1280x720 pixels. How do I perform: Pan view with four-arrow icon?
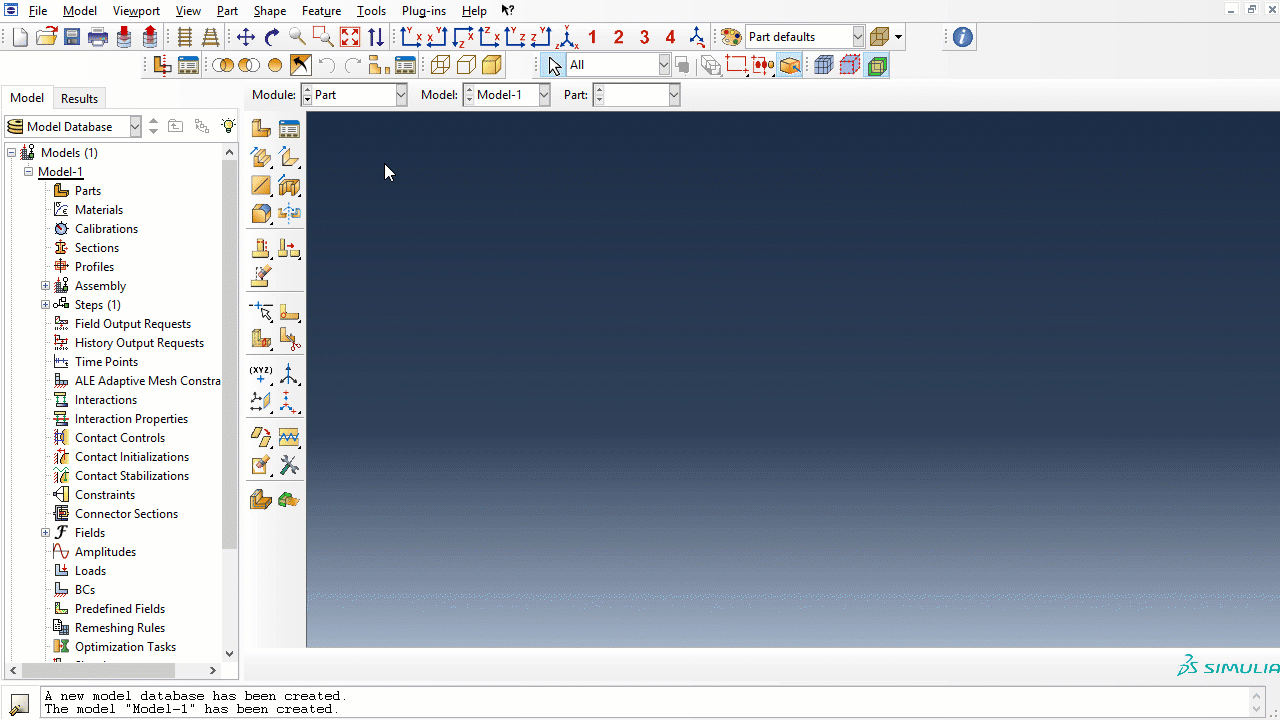click(246, 37)
